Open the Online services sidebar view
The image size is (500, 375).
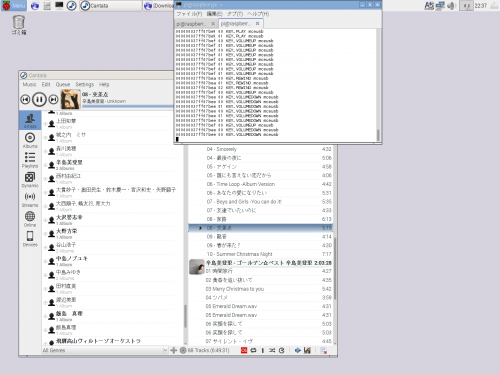click(x=30, y=219)
